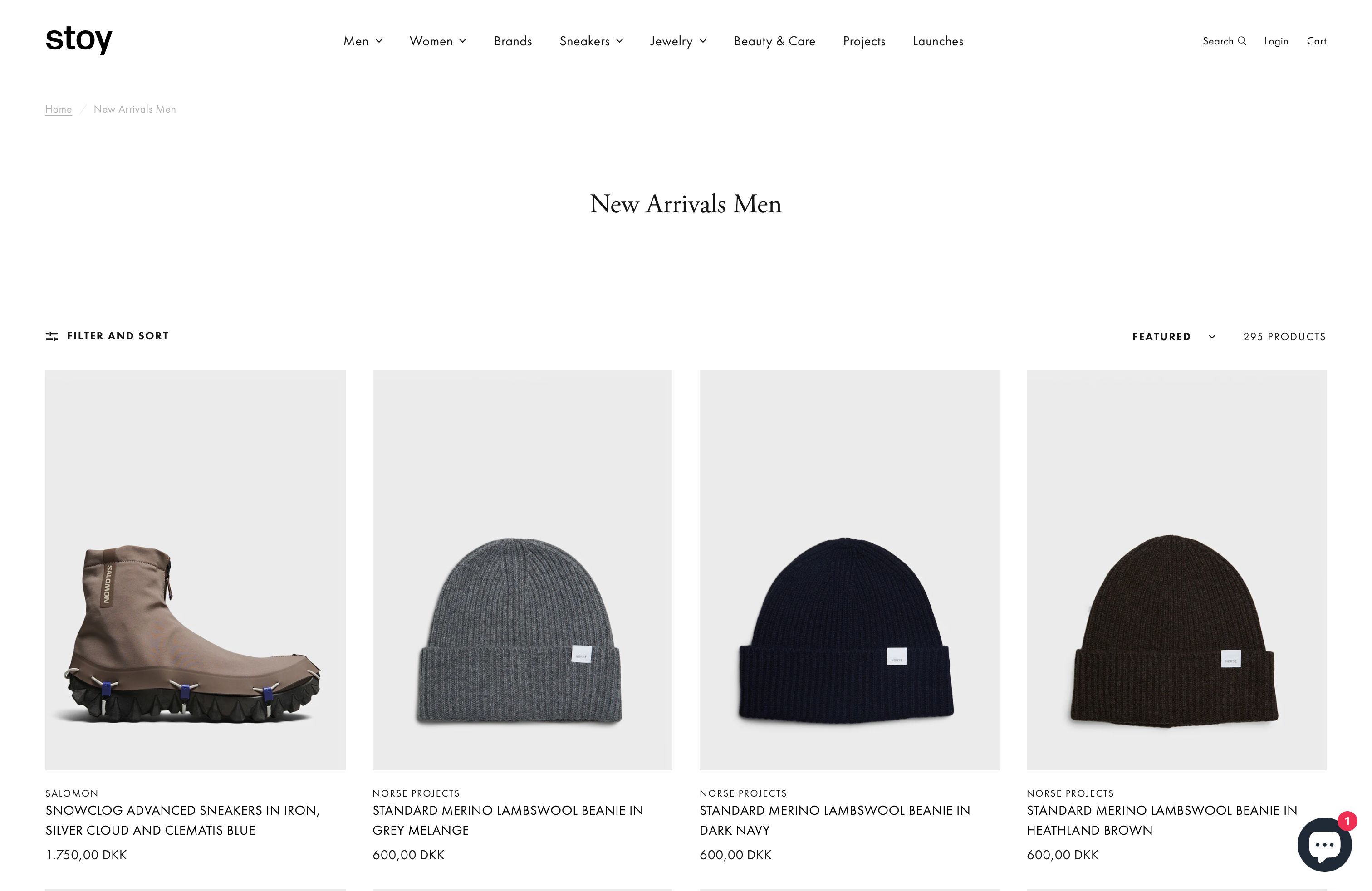Open the Featured sort dropdown
1372x891 pixels.
coord(1174,337)
